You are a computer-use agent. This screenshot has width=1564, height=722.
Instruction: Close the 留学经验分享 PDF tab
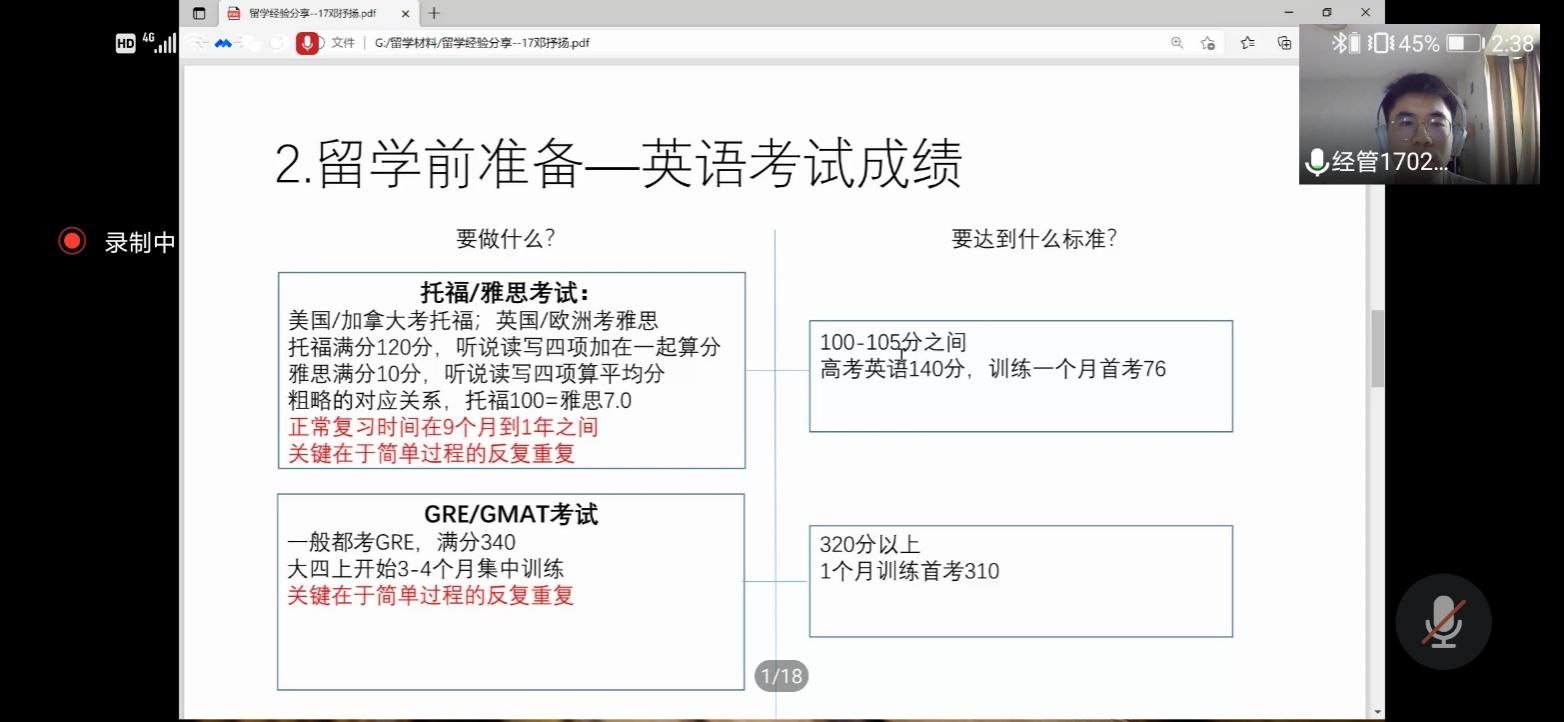(405, 13)
